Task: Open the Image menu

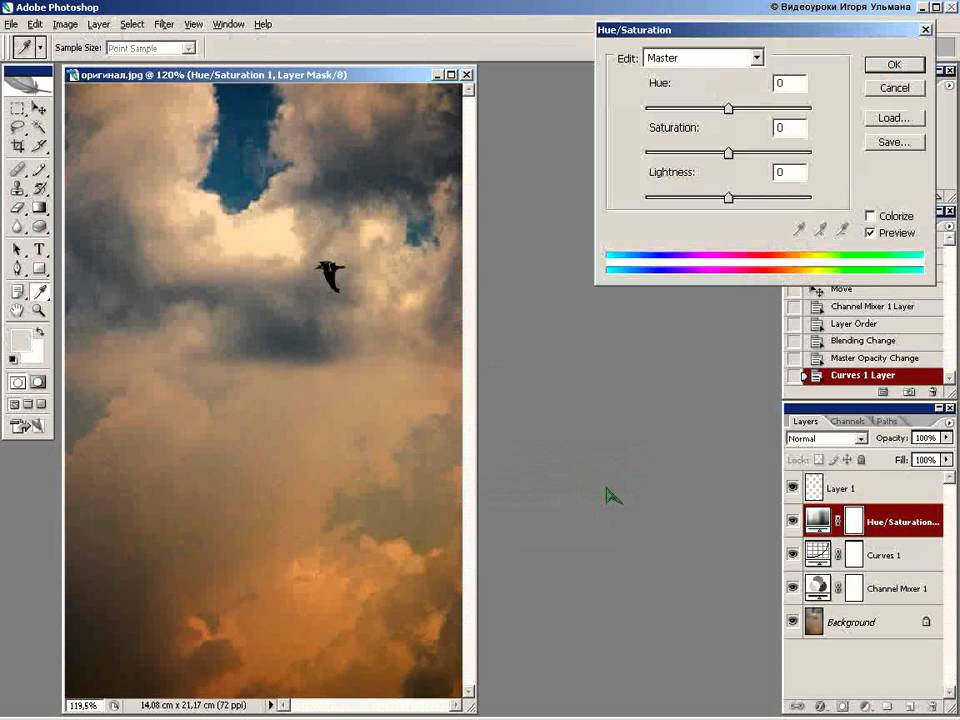Action: pyautogui.click(x=65, y=24)
